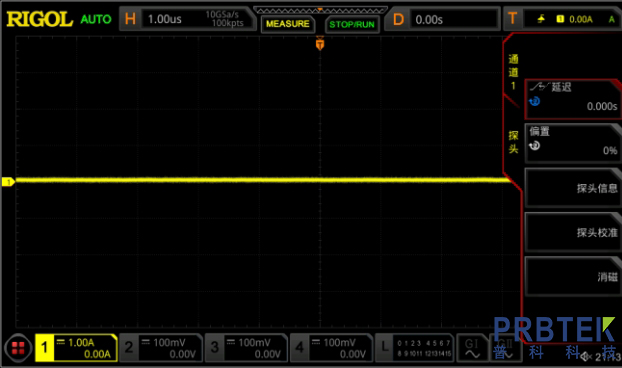Open the GI waveform generator icon
This screenshot has width=622, height=368.
[472, 348]
